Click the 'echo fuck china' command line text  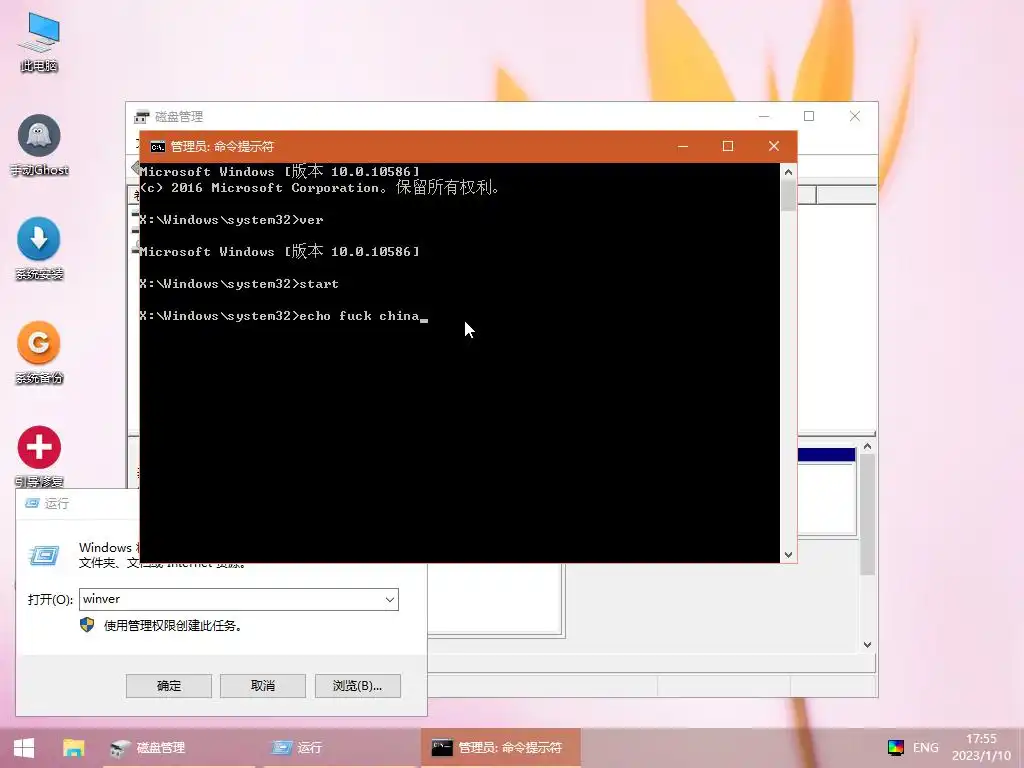[359, 316]
